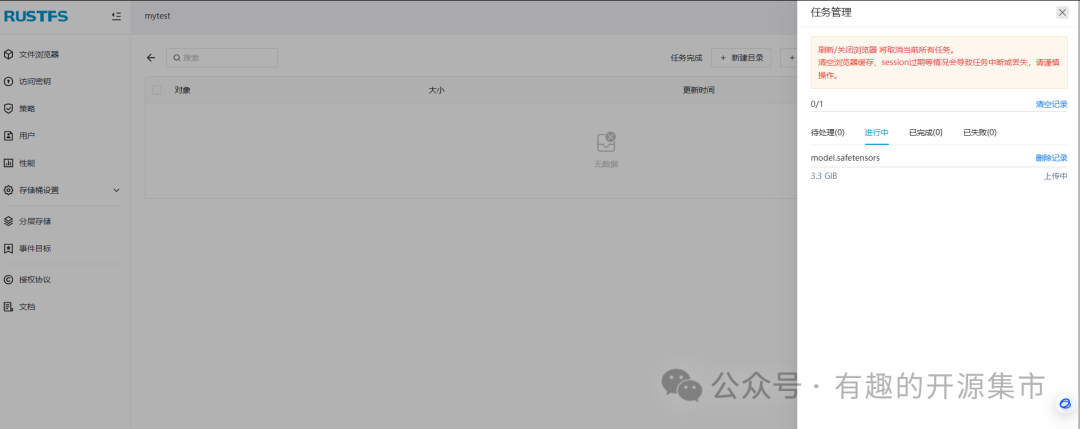Toggle the select-all checkbox in table header
This screenshot has width=1080, height=429.
coord(156,90)
